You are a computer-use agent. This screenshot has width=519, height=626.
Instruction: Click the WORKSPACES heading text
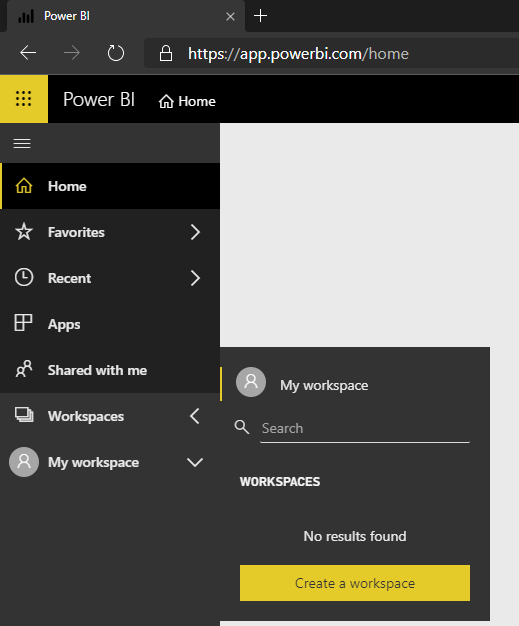click(280, 481)
